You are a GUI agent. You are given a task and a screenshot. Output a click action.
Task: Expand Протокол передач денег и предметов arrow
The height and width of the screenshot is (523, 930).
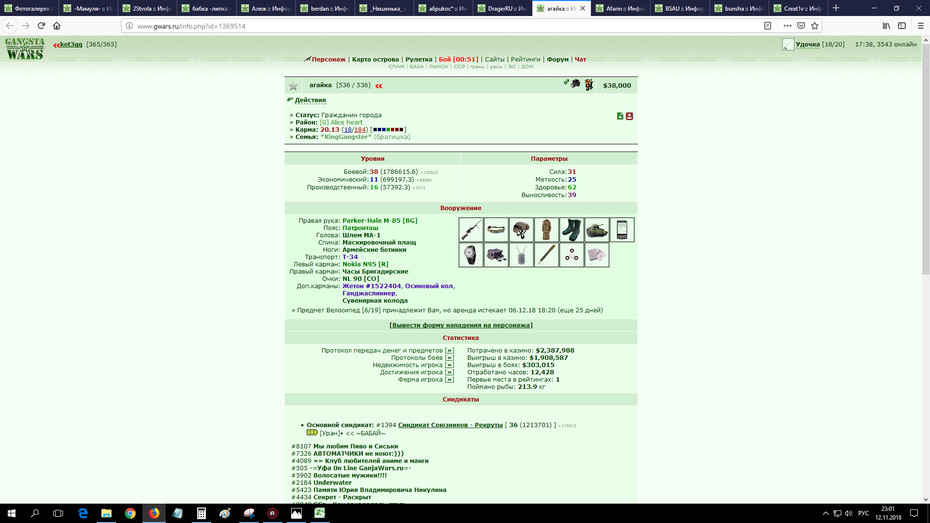[449, 350]
